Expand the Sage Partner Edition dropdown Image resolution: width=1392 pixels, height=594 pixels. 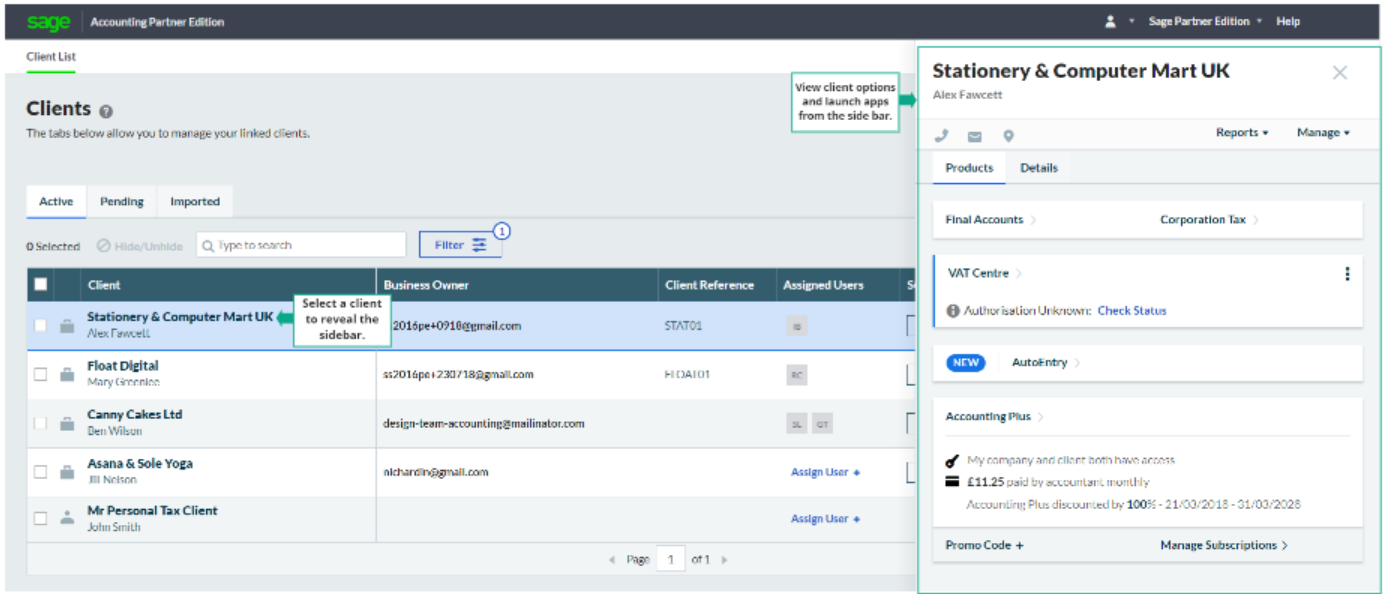(x=1204, y=21)
